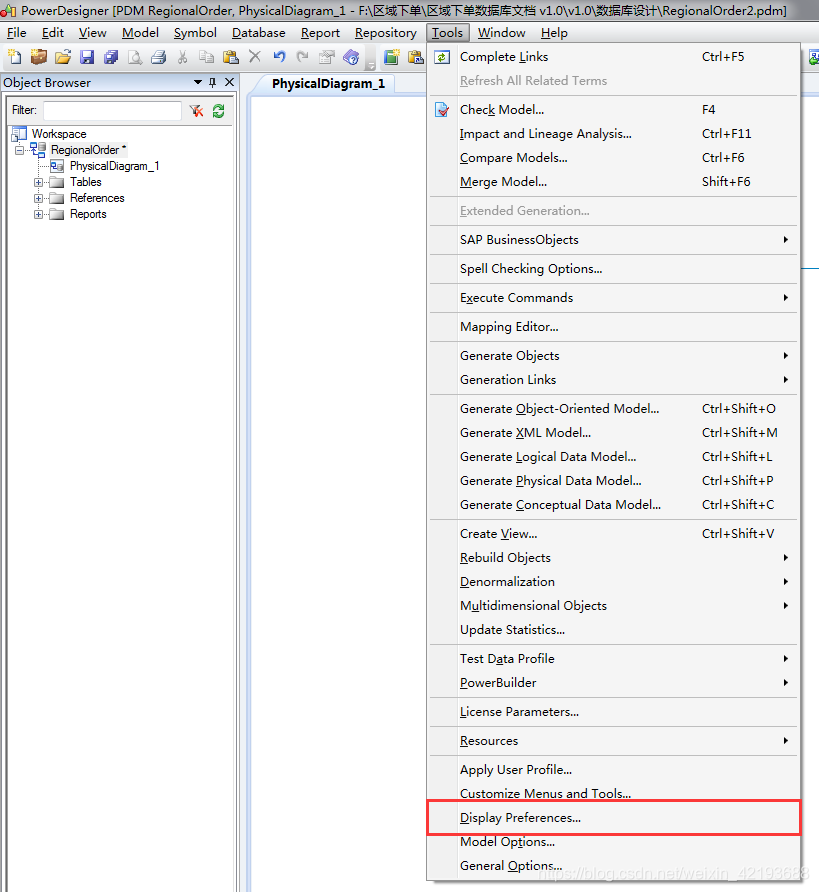Open Spell Checking Options
The width and height of the screenshot is (819, 892).
click(614, 269)
